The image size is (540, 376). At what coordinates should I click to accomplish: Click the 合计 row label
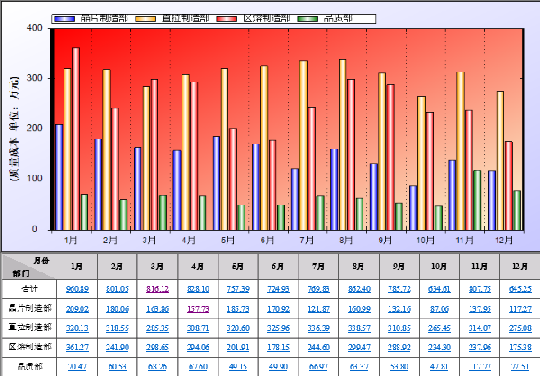(x=30, y=289)
